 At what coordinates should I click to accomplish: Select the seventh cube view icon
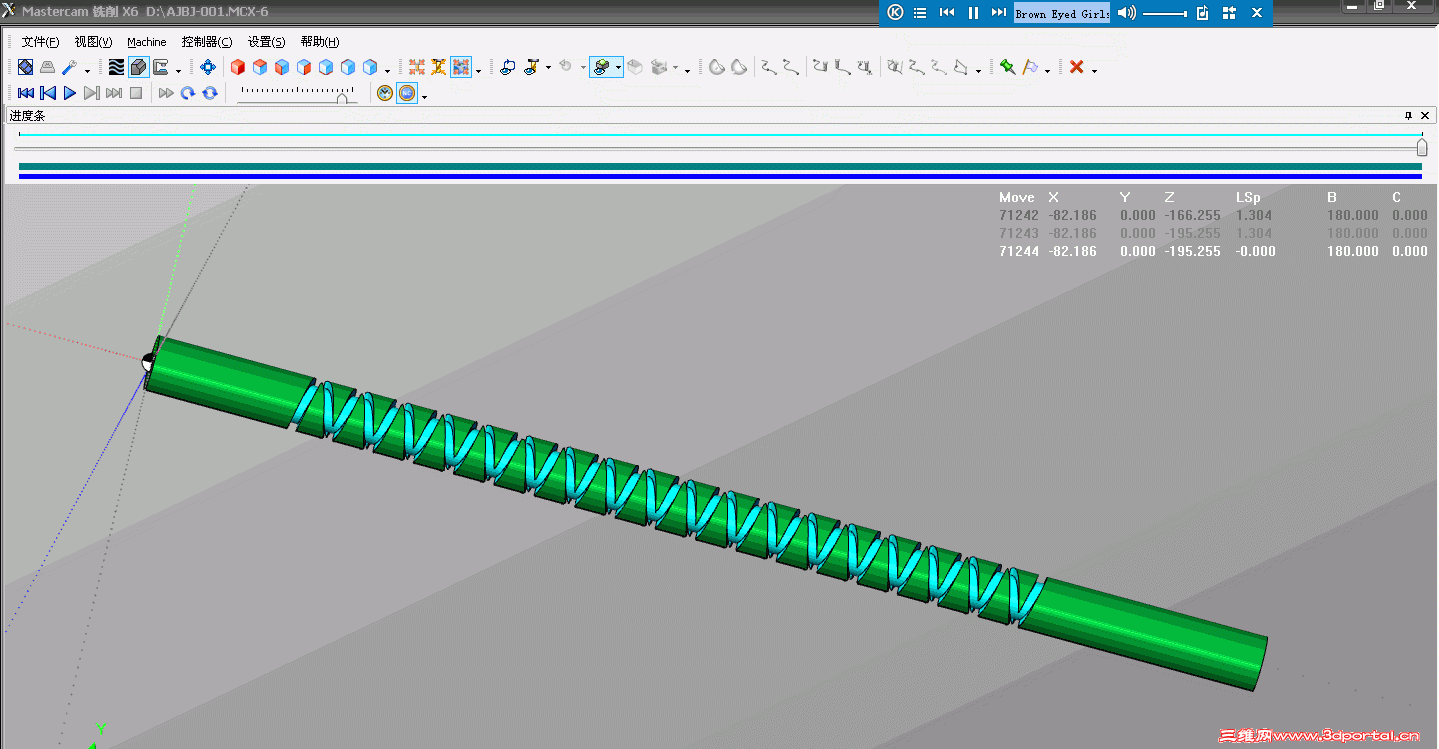tap(370, 67)
